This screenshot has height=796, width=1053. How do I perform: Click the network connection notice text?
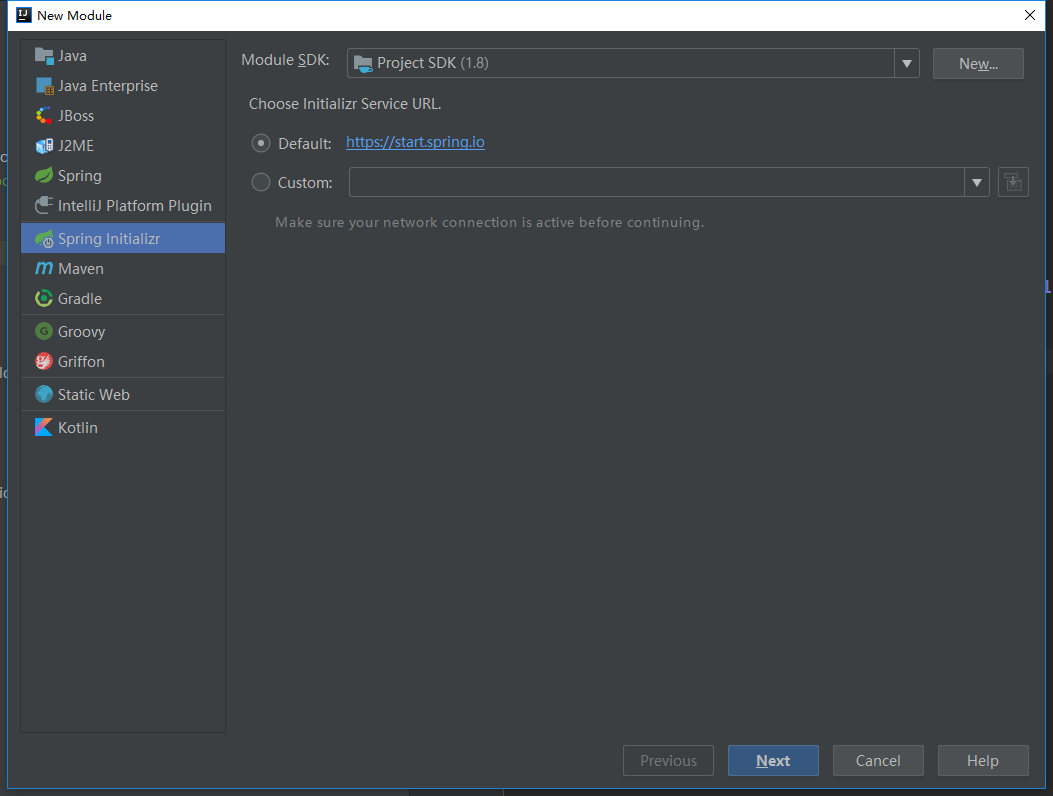tap(490, 222)
